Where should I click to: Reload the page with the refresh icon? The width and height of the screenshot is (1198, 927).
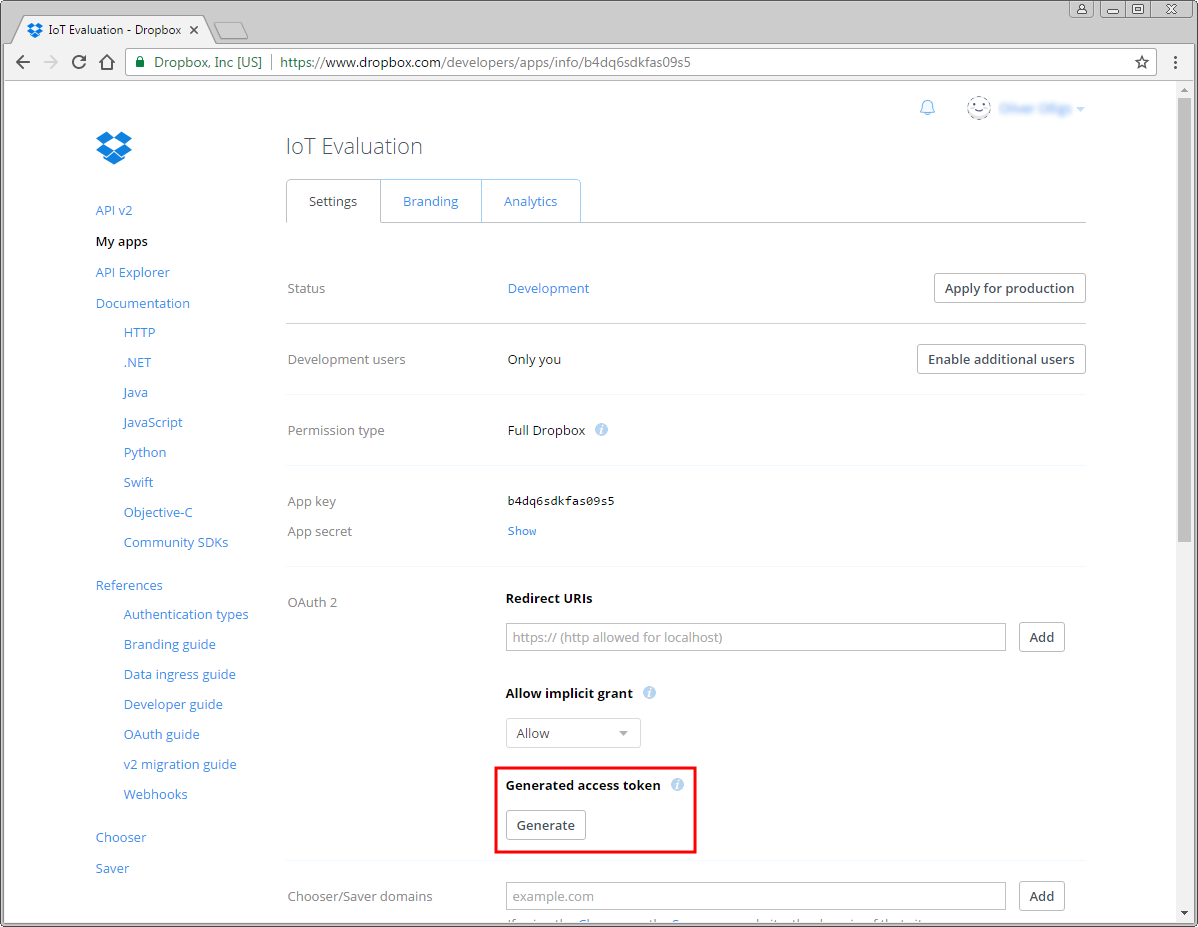(79, 62)
